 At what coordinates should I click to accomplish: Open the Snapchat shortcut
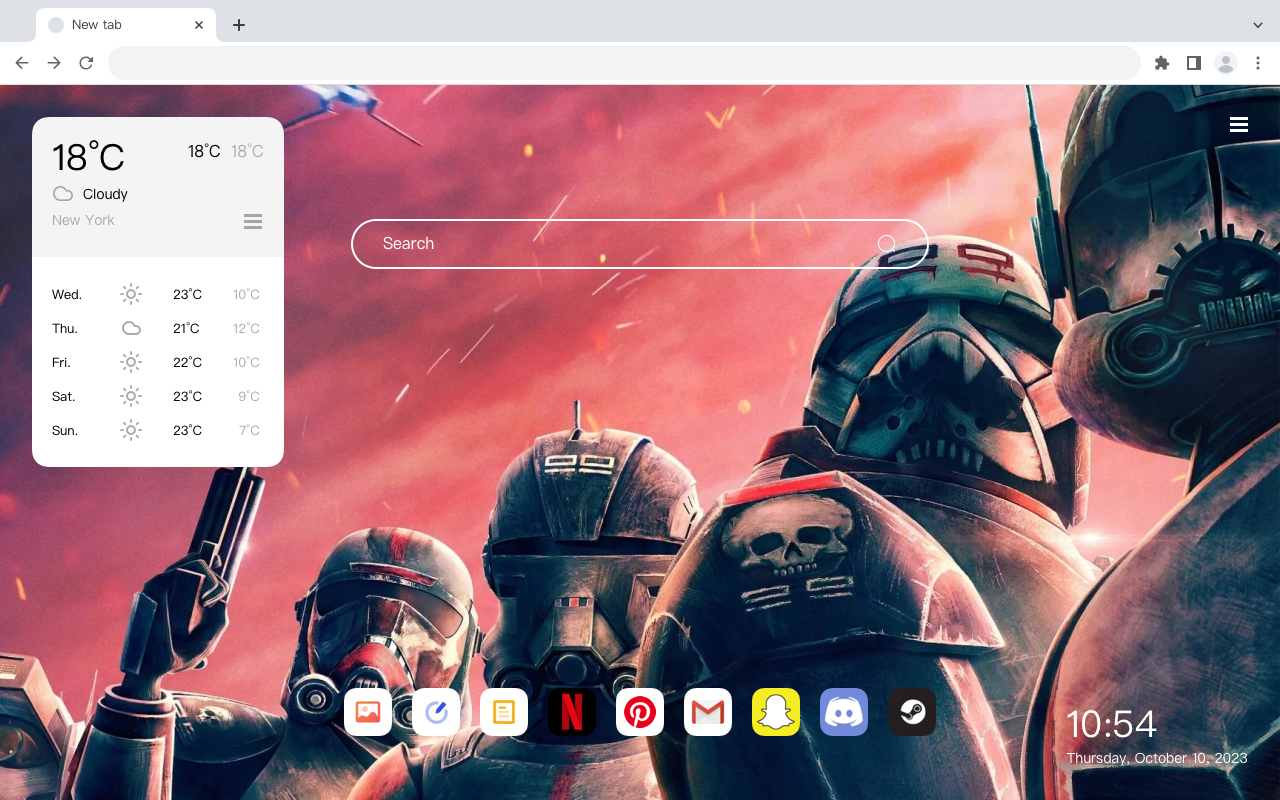tap(776, 712)
